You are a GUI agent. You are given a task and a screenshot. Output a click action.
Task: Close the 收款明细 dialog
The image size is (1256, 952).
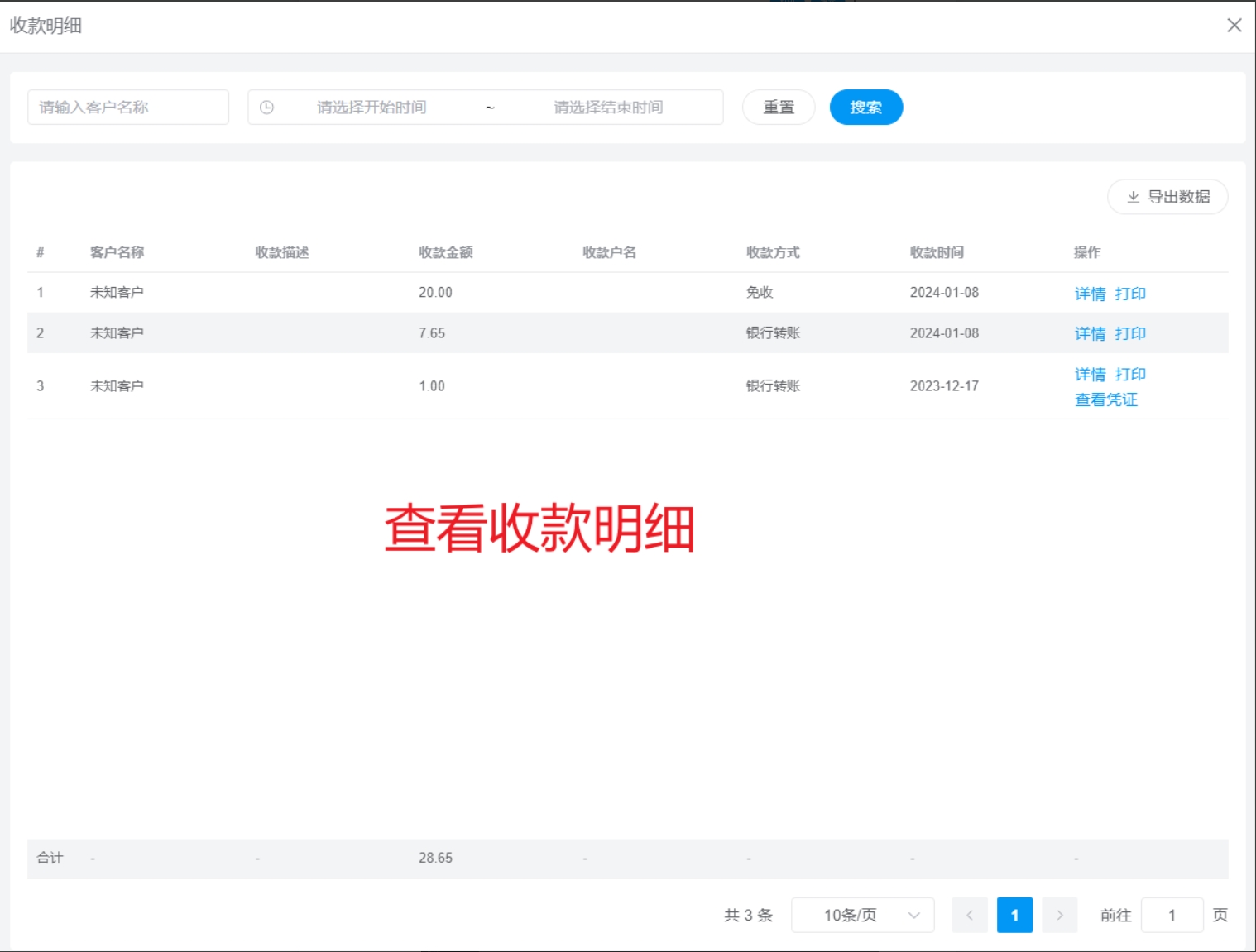pyautogui.click(x=1234, y=26)
